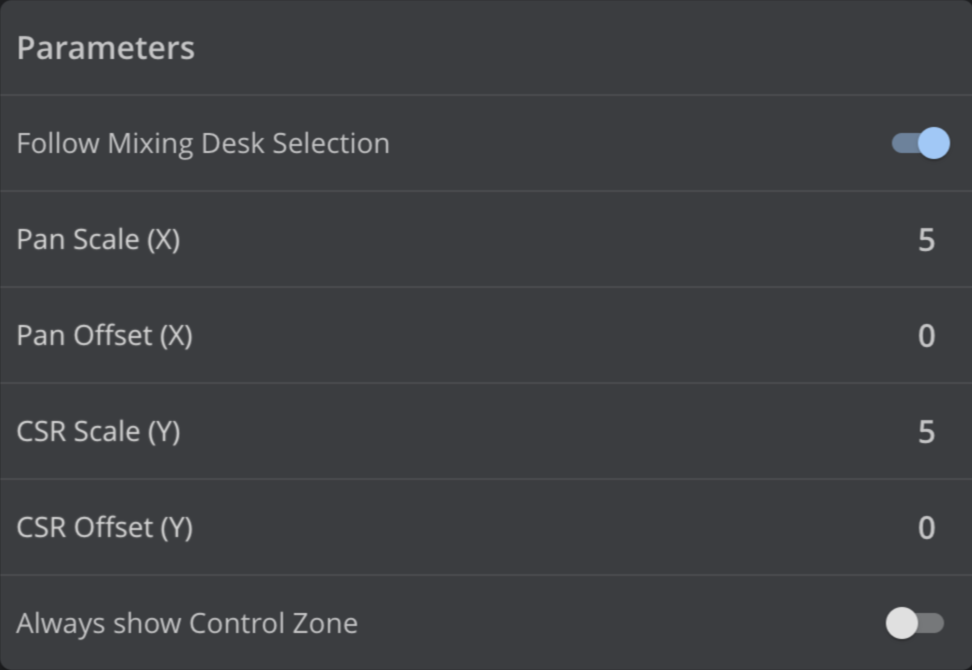The image size is (972, 670).
Task: Edit the CSR Offset (Y) value 0
Action: [926, 528]
